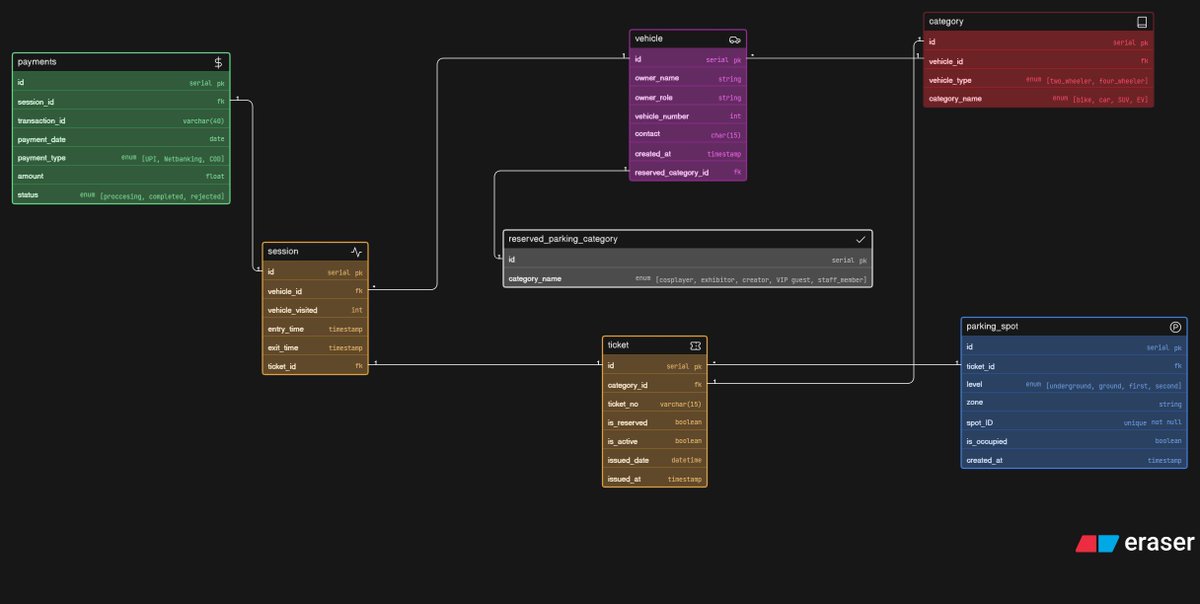Click the eraser logo

pyautogui.click(x=1135, y=543)
